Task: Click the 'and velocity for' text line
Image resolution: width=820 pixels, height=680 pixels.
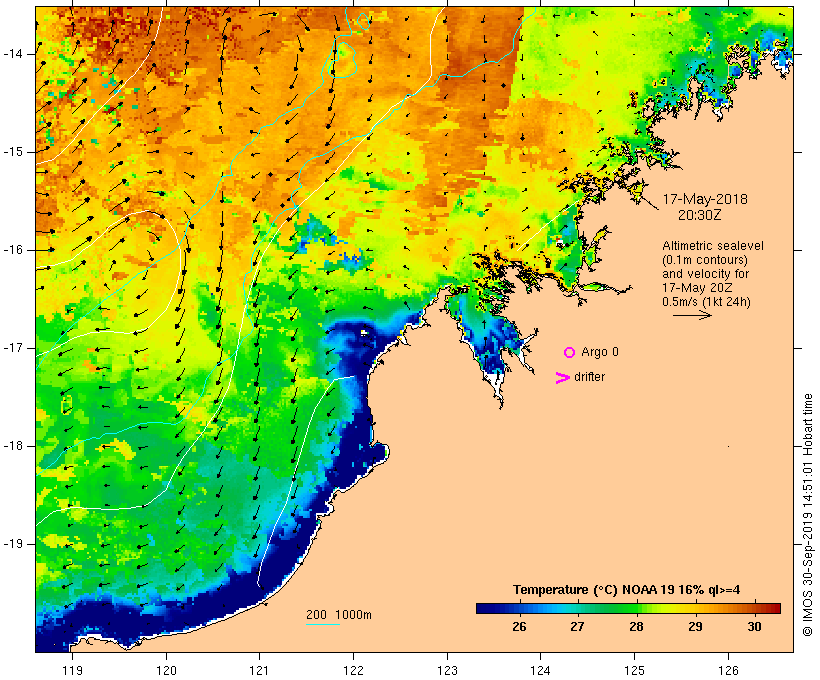Action: (x=705, y=274)
